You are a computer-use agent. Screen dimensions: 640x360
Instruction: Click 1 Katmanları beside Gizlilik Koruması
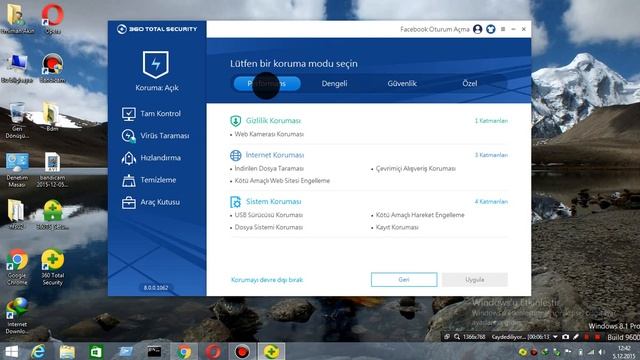click(491, 121)
